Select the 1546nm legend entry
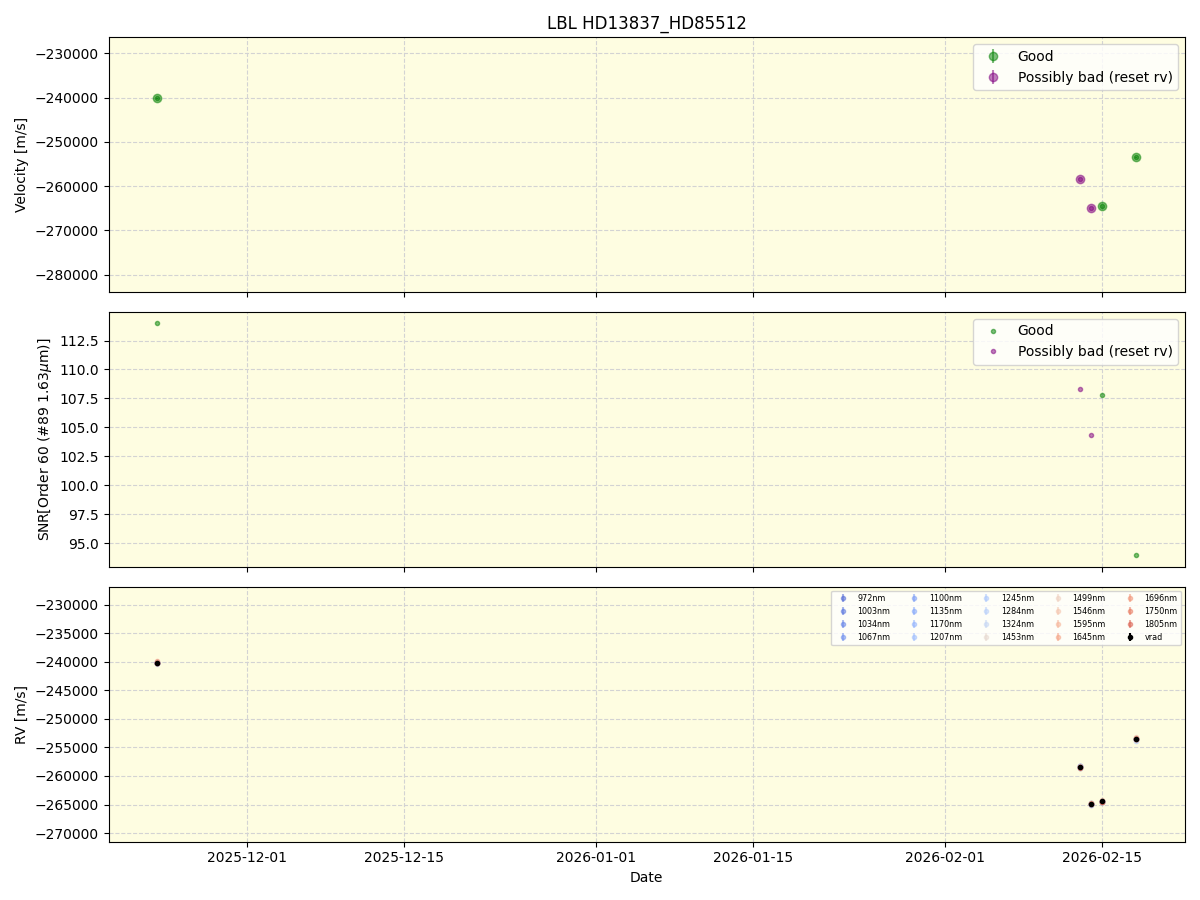The image size is (1200, 900). 1089,611
